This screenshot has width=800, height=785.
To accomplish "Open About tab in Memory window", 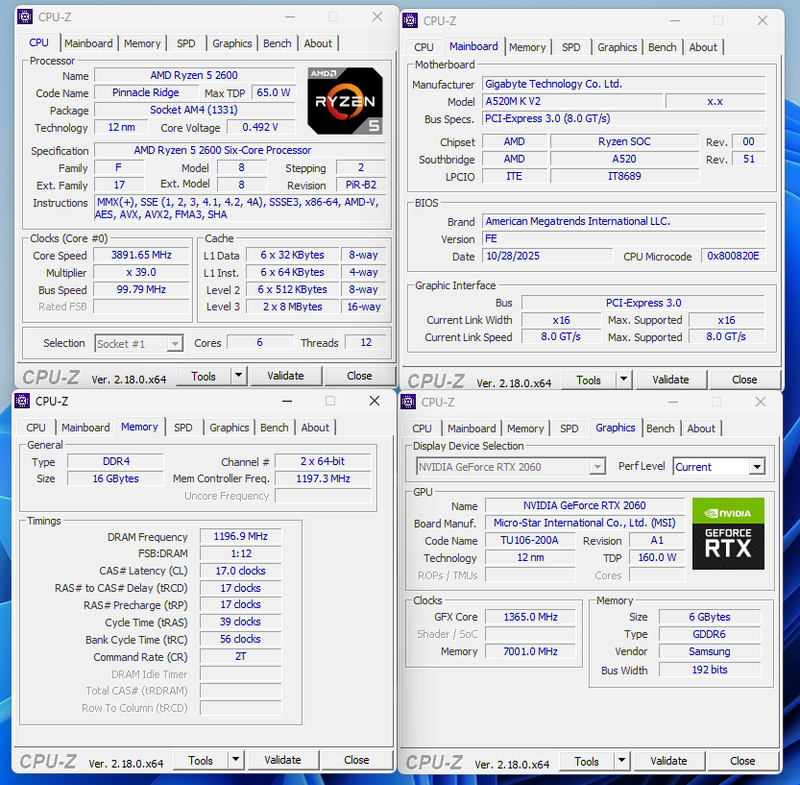I will (x=315, y=427).
